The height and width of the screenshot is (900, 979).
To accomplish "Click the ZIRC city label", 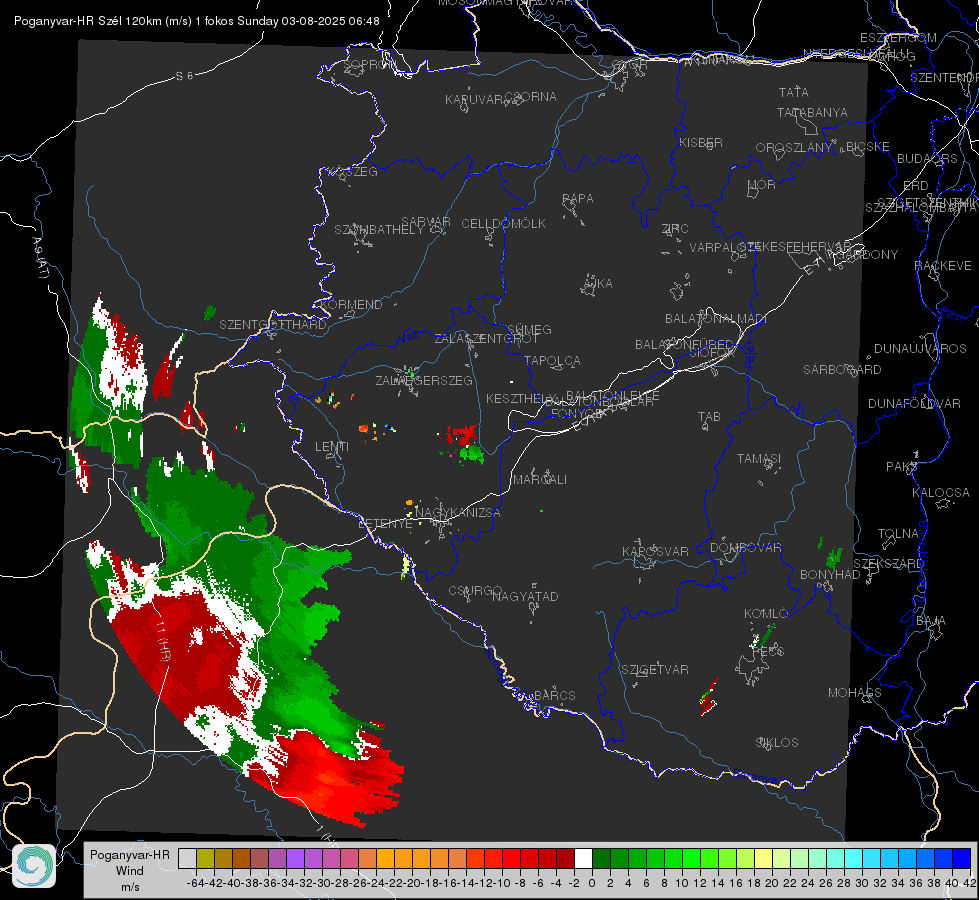I will pyautogui.click(x=675, y=229).
